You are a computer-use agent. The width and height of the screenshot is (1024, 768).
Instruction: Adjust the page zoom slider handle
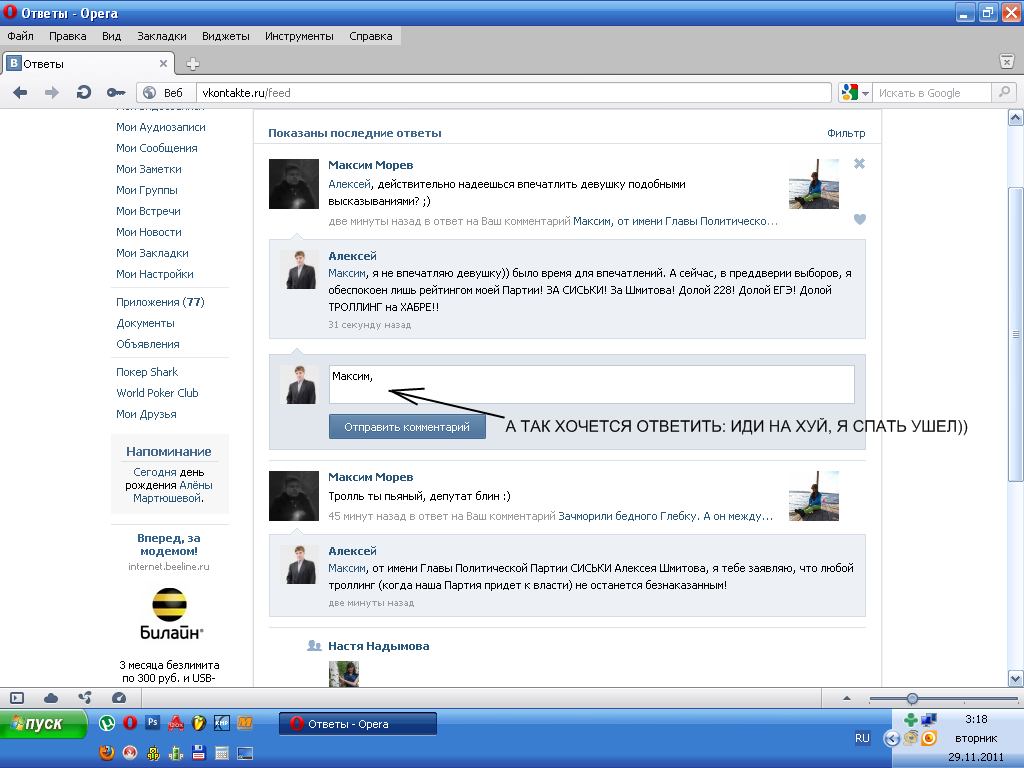pos(912,699)
